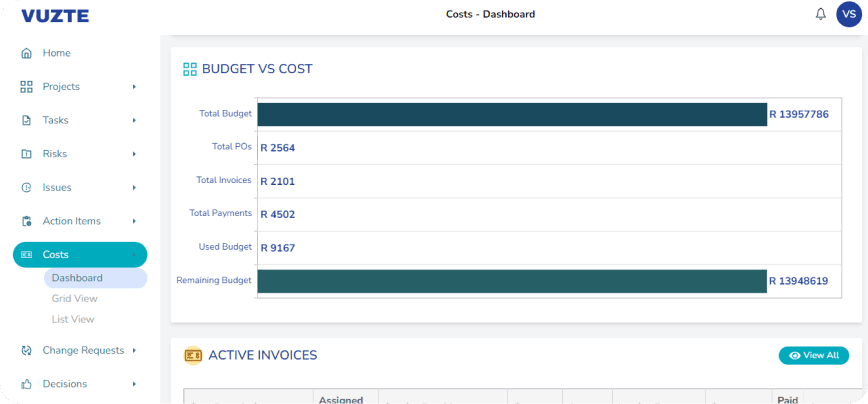868x404 pixels.
Task: Select Dashboard under Costs
Action: tap(95, 278)
